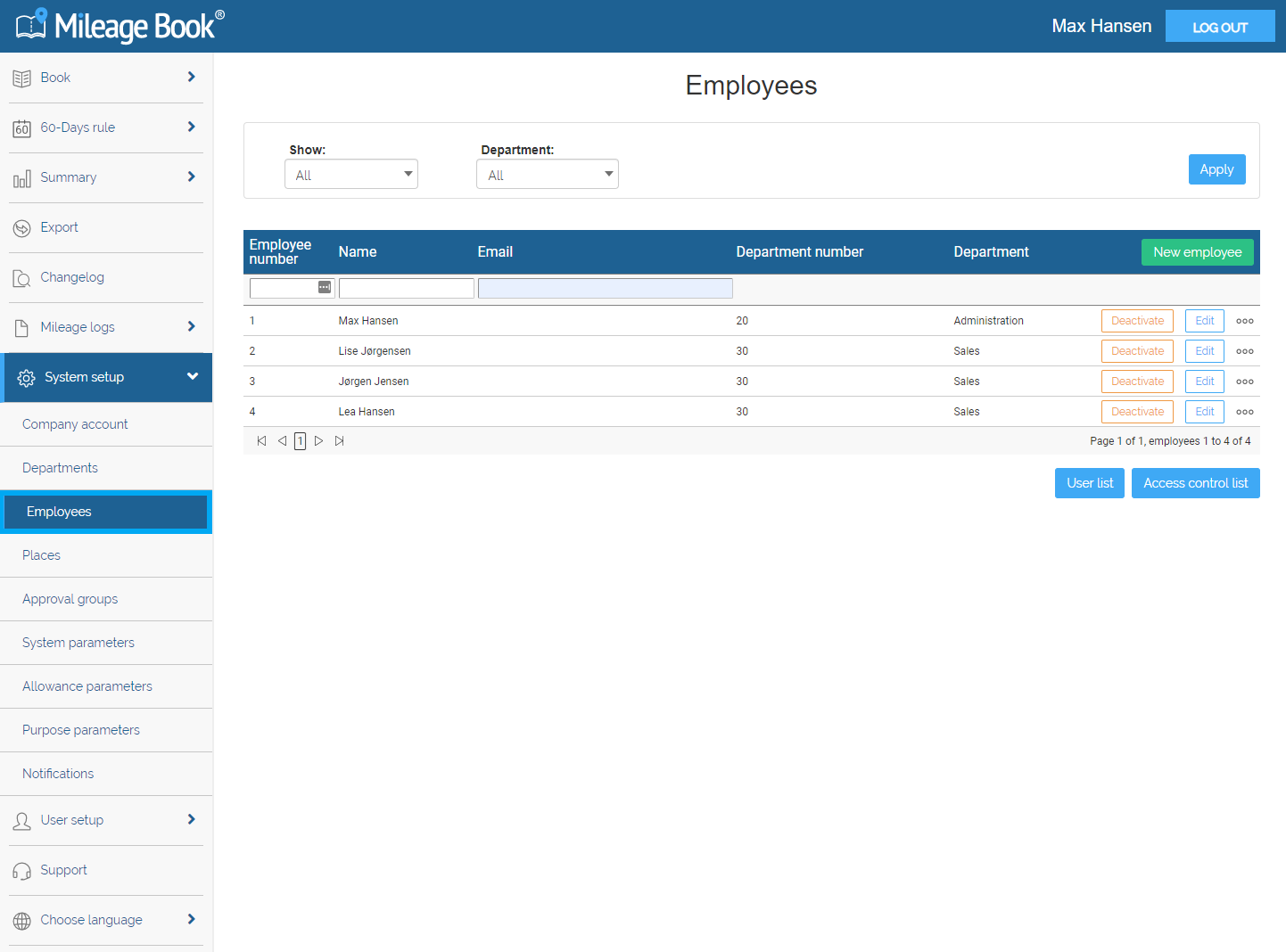The width and height of the screenshot is (1286, 952).
Task: Go to next page arrow
Action: [x=318, y=440]
